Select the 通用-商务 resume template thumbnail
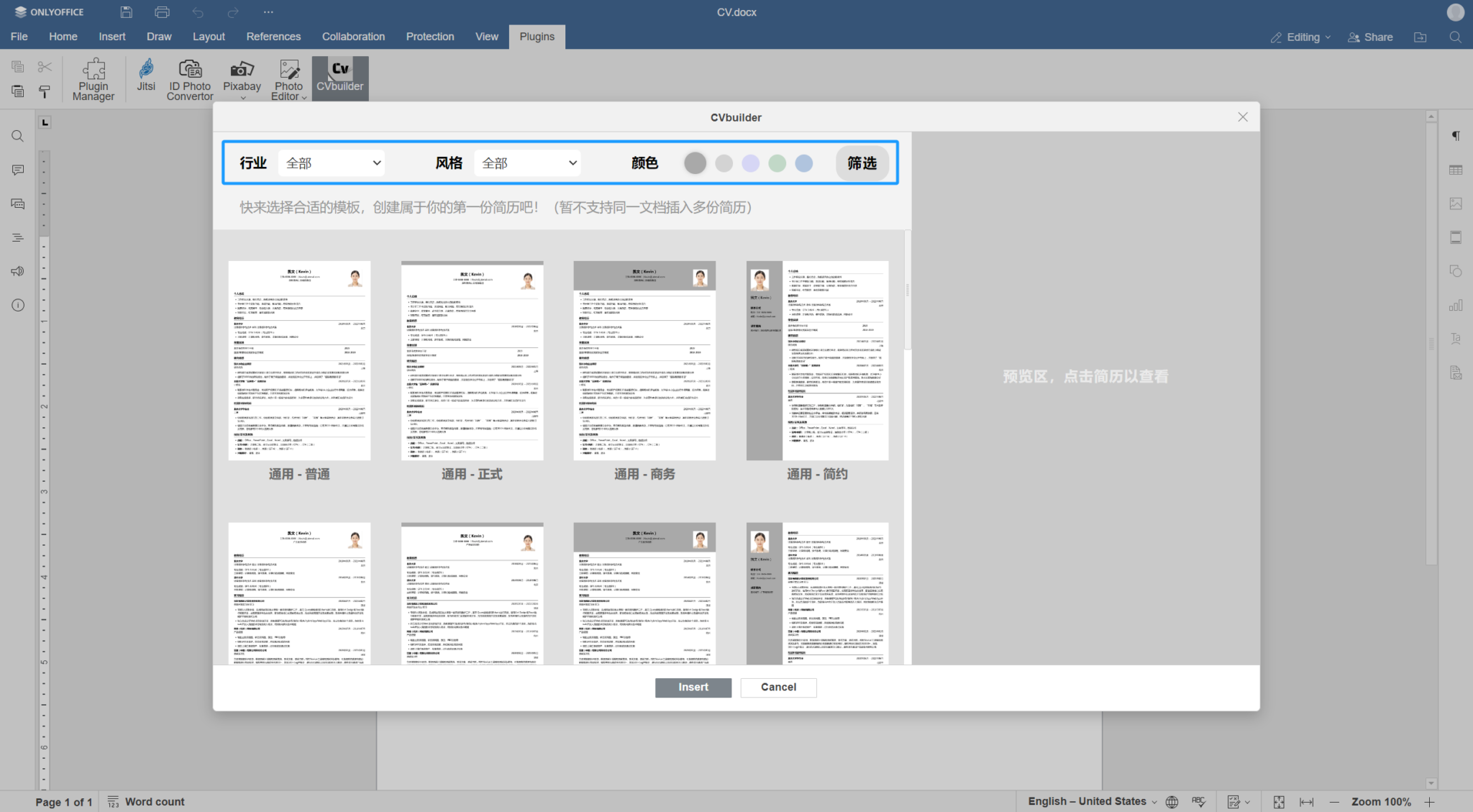This screenshot has height=812, width=1473. pyautogui.click(x=644, y=361)
